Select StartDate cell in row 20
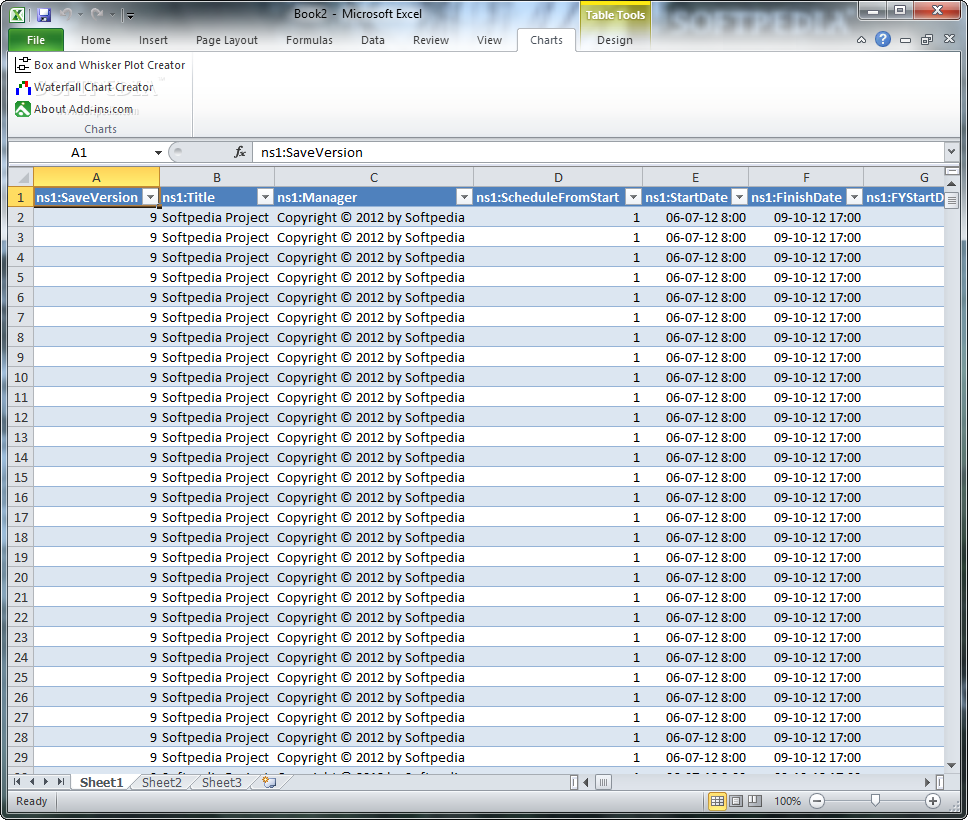The height and width of the screenshot is (820, 968). coord(695,577)
